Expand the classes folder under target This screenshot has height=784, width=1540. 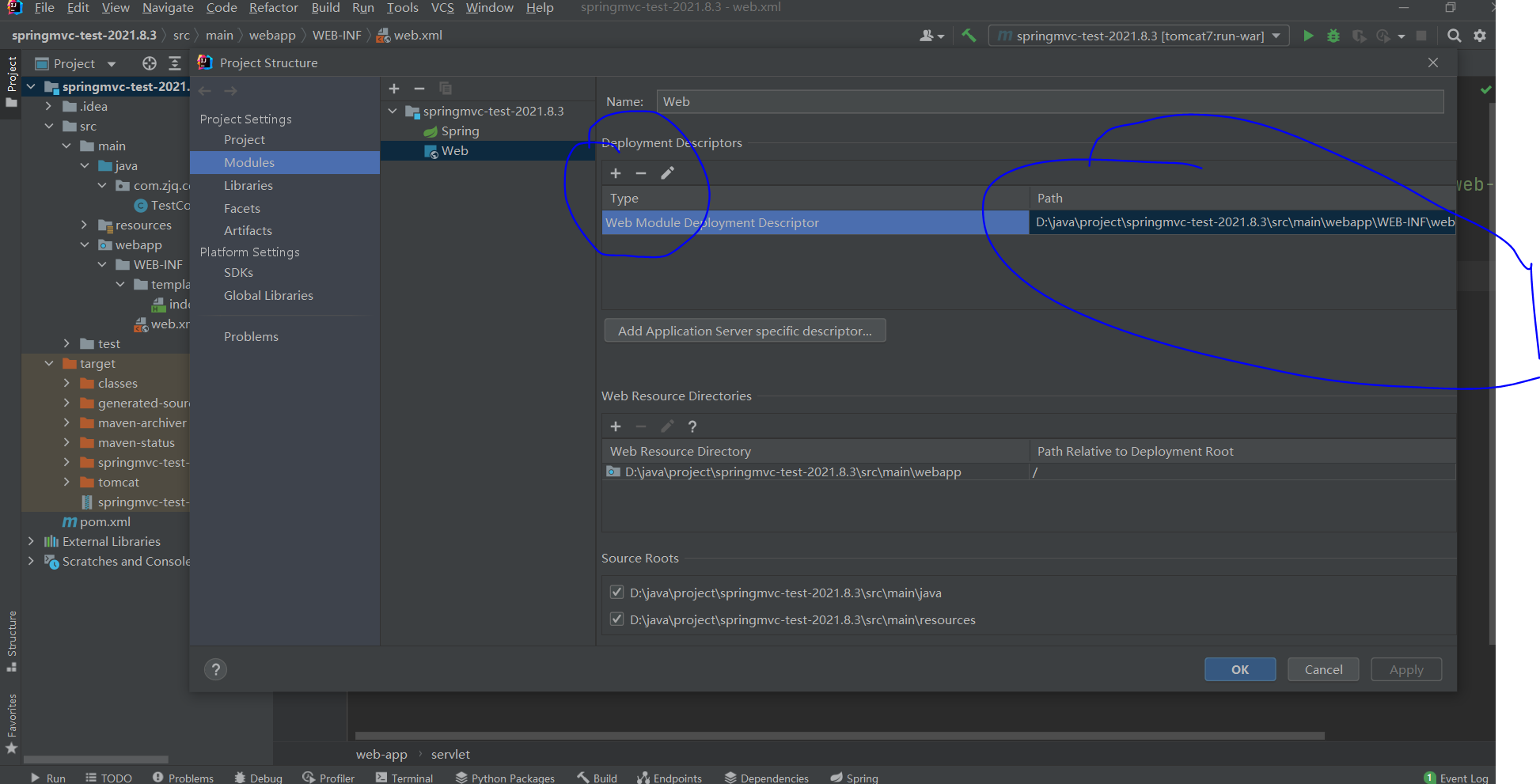66,383
